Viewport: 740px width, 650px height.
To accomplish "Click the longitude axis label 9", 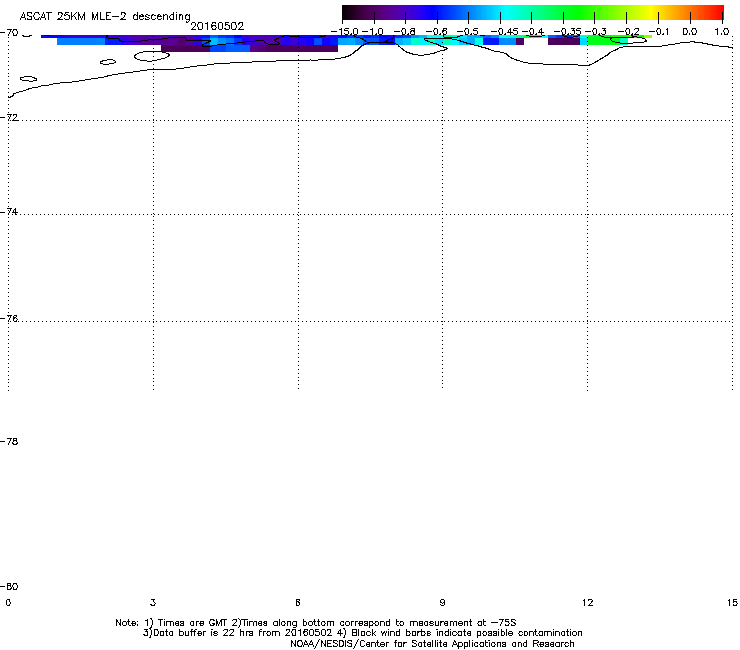I will [x=442, y=602].
